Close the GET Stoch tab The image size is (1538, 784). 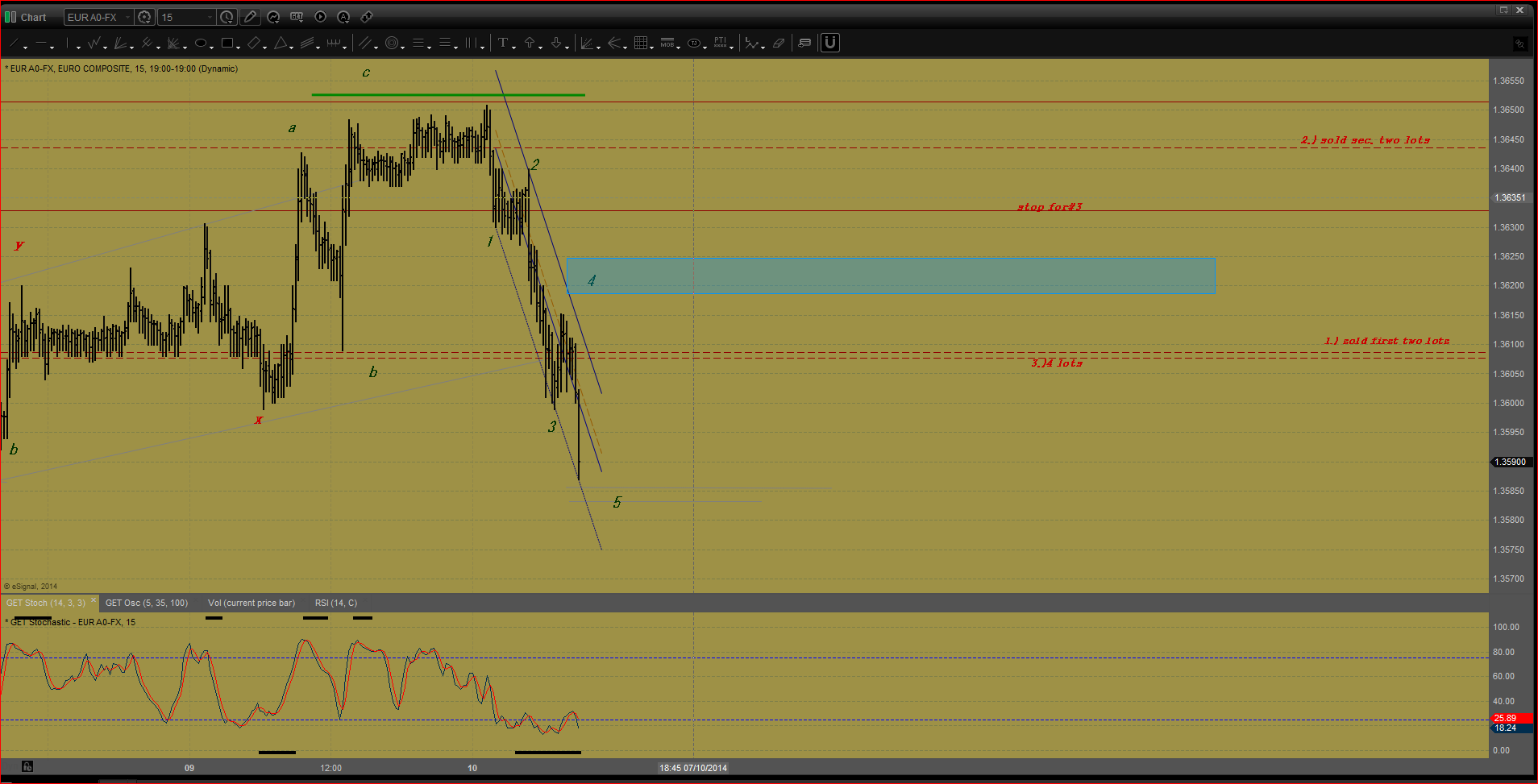tap(94, 600)
